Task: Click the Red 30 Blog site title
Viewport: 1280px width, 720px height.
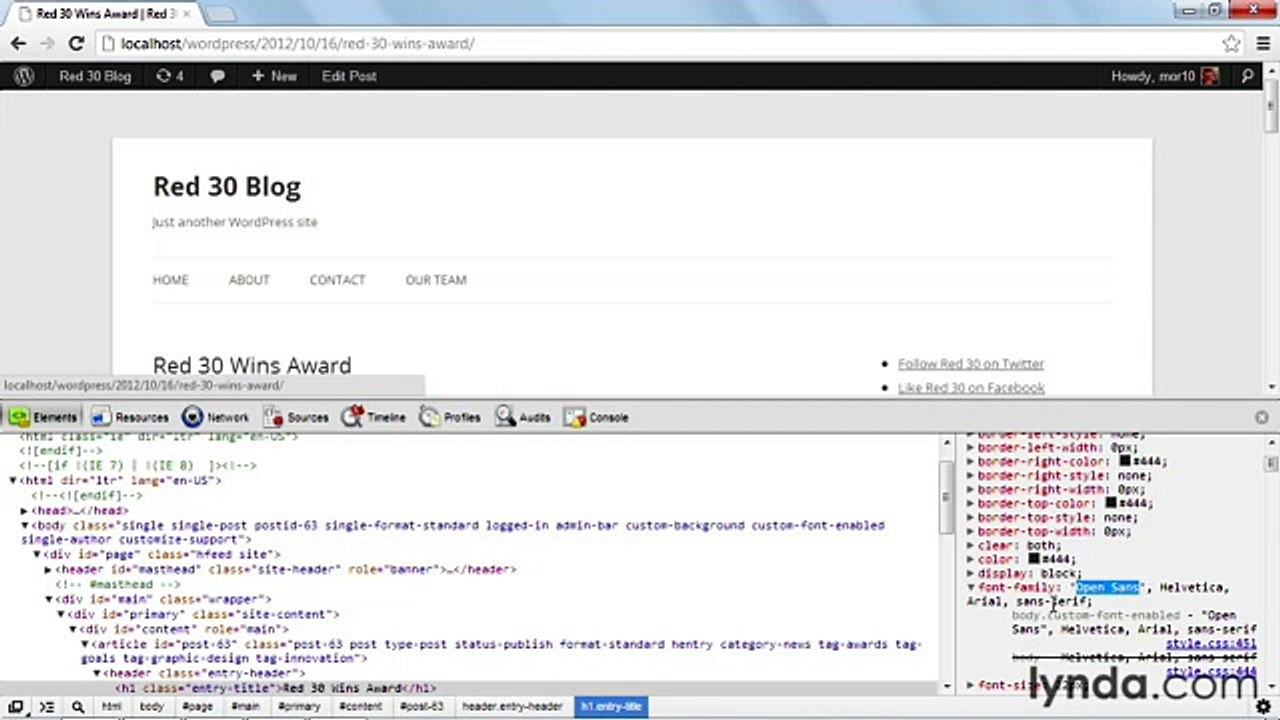Action: click(227, 187)
